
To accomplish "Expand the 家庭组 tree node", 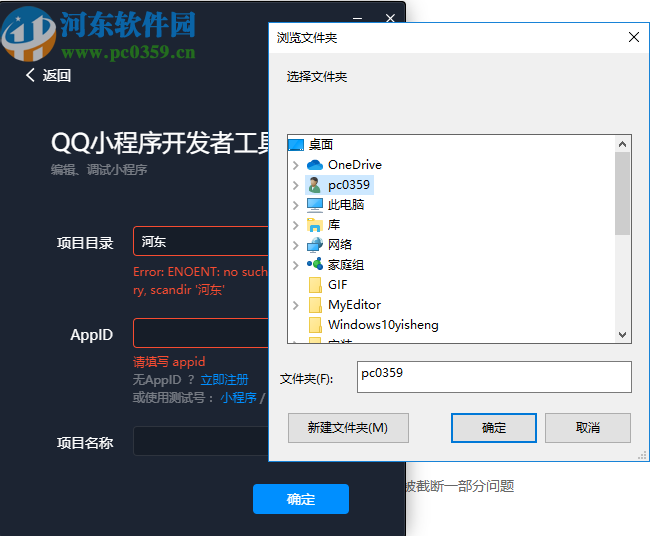I will tap(295, 265).
